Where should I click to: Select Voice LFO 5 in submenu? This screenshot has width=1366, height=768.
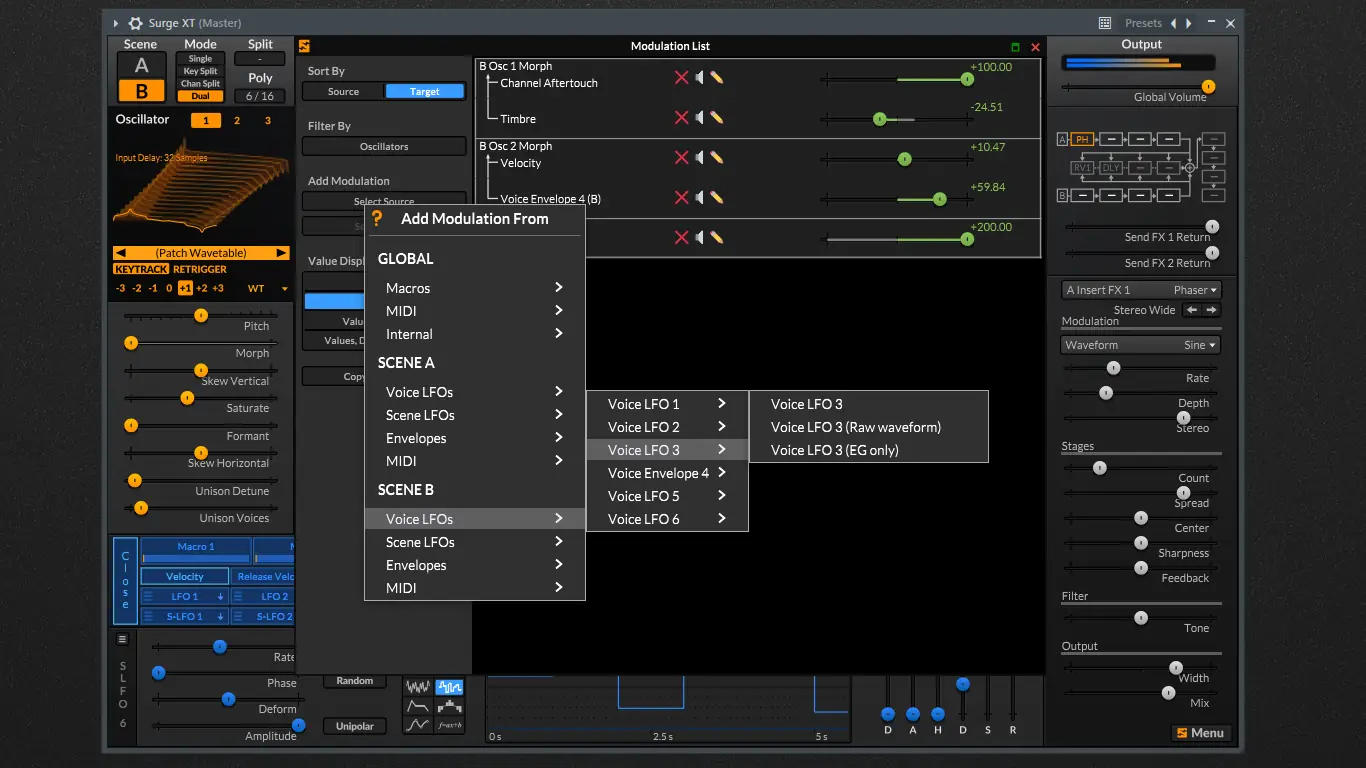pos(667,496)
